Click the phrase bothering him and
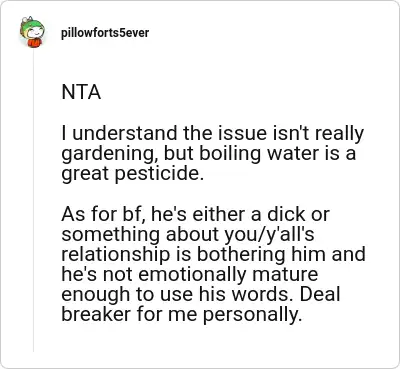The height and width of the screenshot is (369, 400). [281, 255]
